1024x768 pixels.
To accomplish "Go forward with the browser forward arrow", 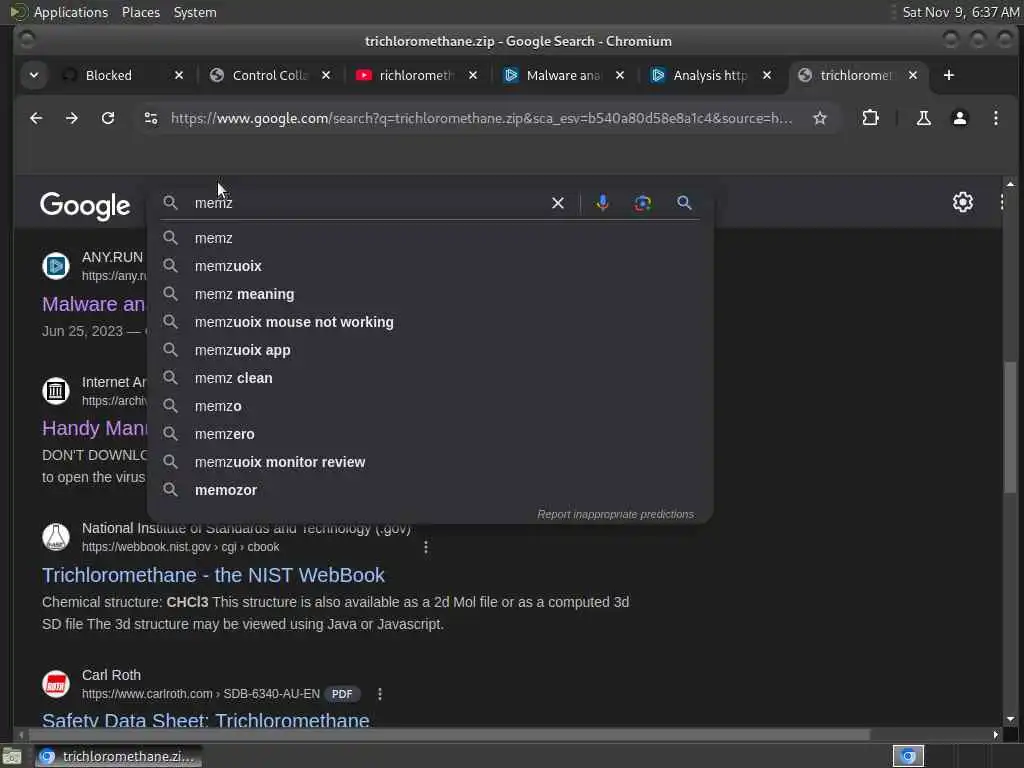I will (72, 118).
